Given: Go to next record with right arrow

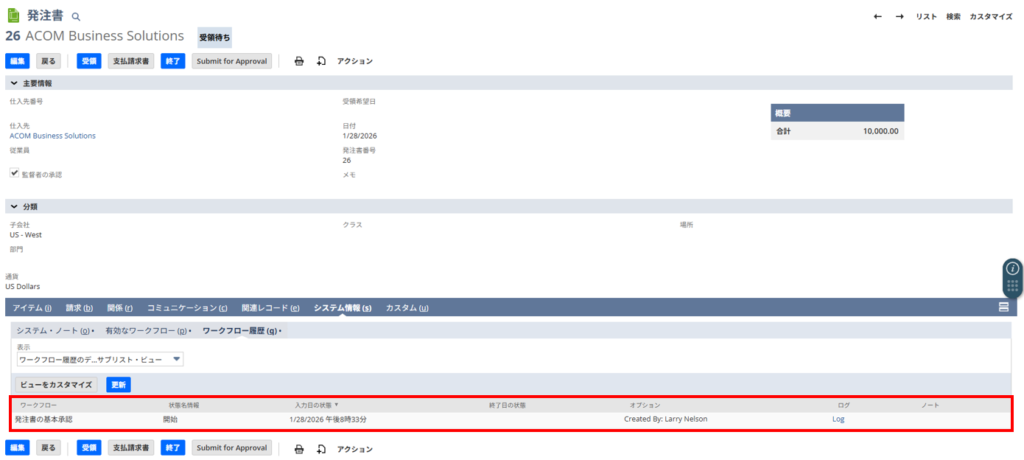Looking at the screenshot, I should point(900,17).
